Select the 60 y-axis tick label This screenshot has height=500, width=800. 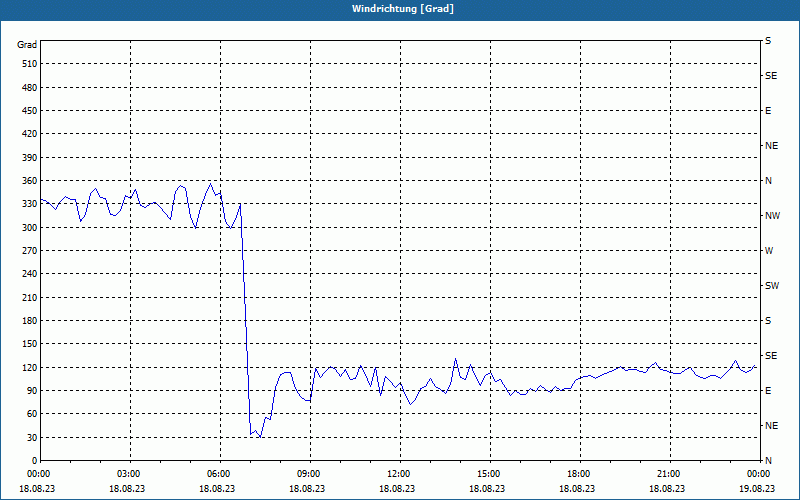click(x=31, y=414)
